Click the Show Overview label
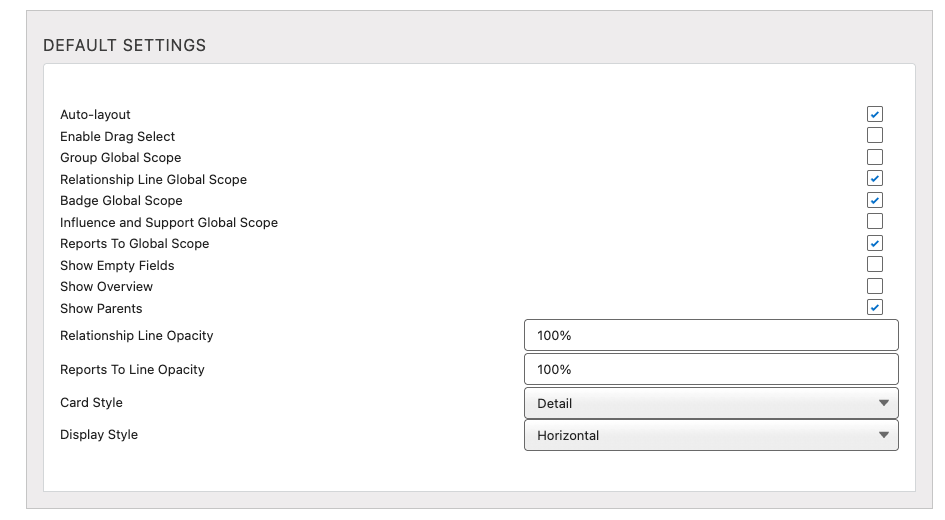The height and width of the screenshot is (520, 945). click(x=107, y=286)
